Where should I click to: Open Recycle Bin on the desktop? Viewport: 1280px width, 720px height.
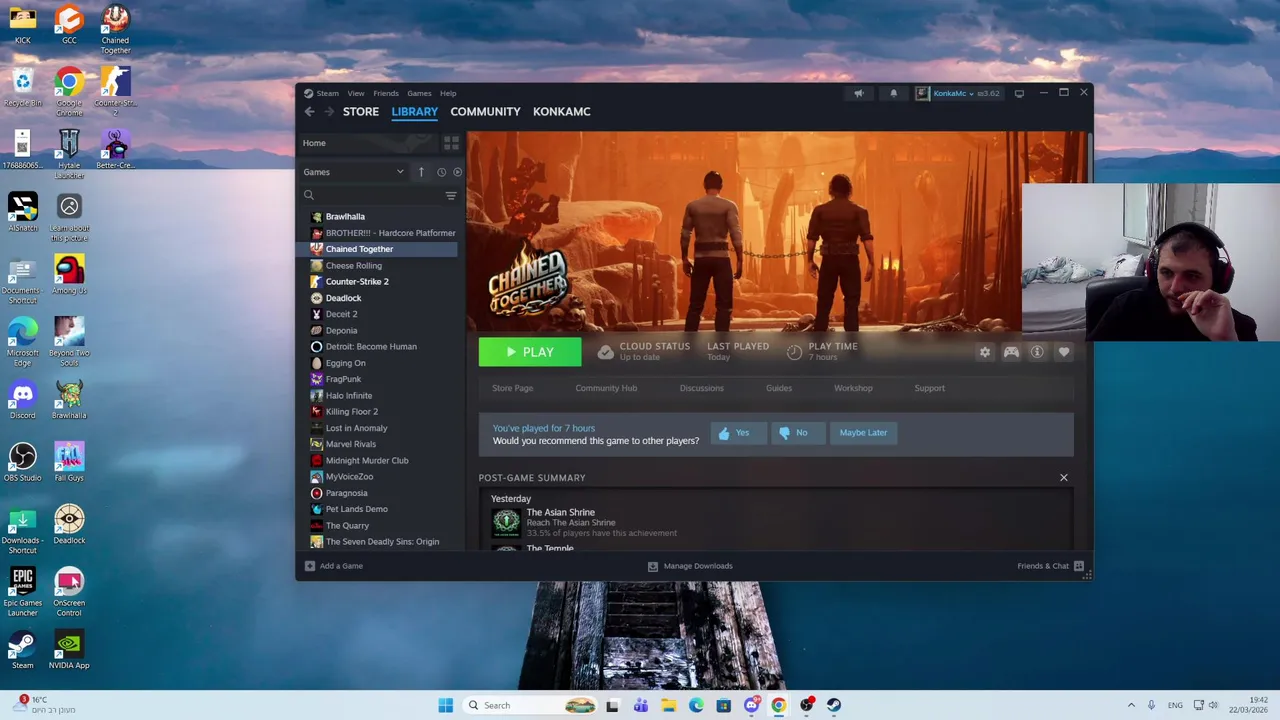point(22,87)
